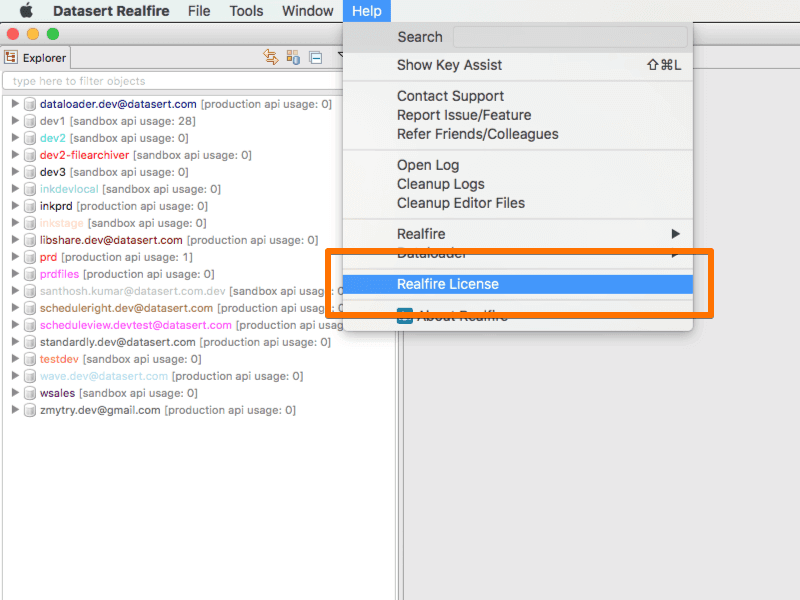Click database icon beside dataloader.dev@datasert.com

pos(30,104)
